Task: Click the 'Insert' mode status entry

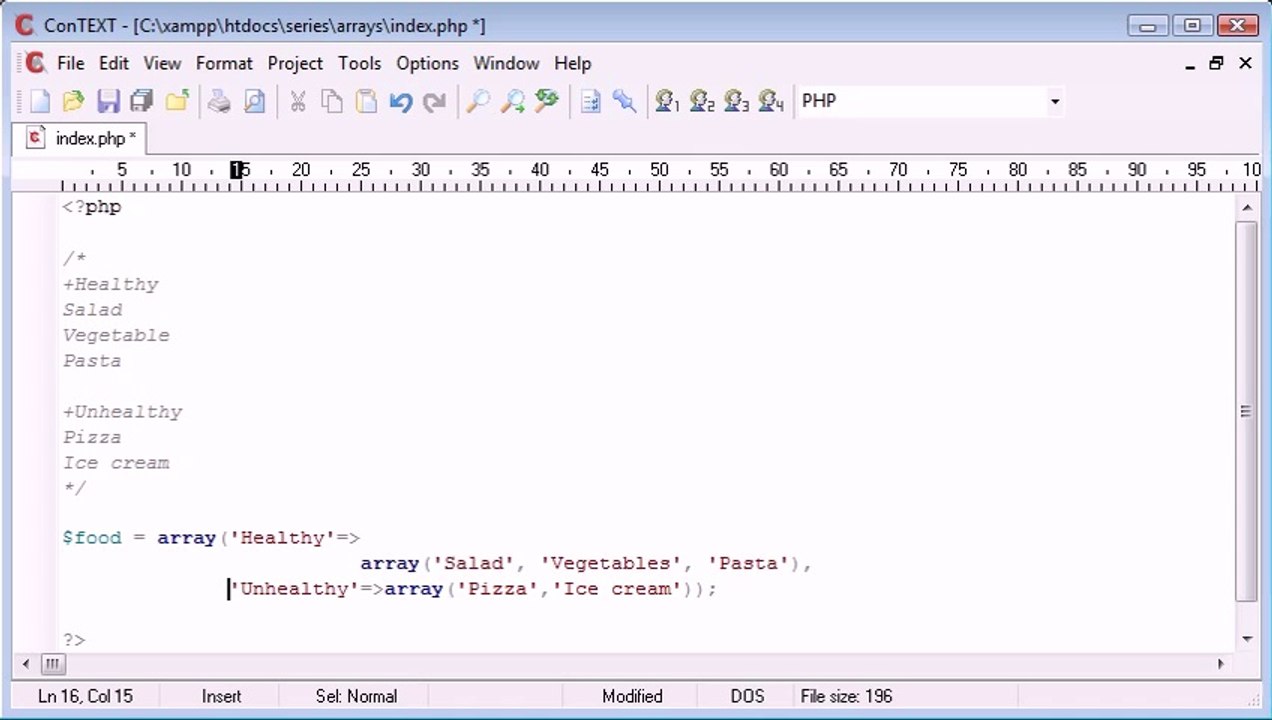Action: pos(221,696)
